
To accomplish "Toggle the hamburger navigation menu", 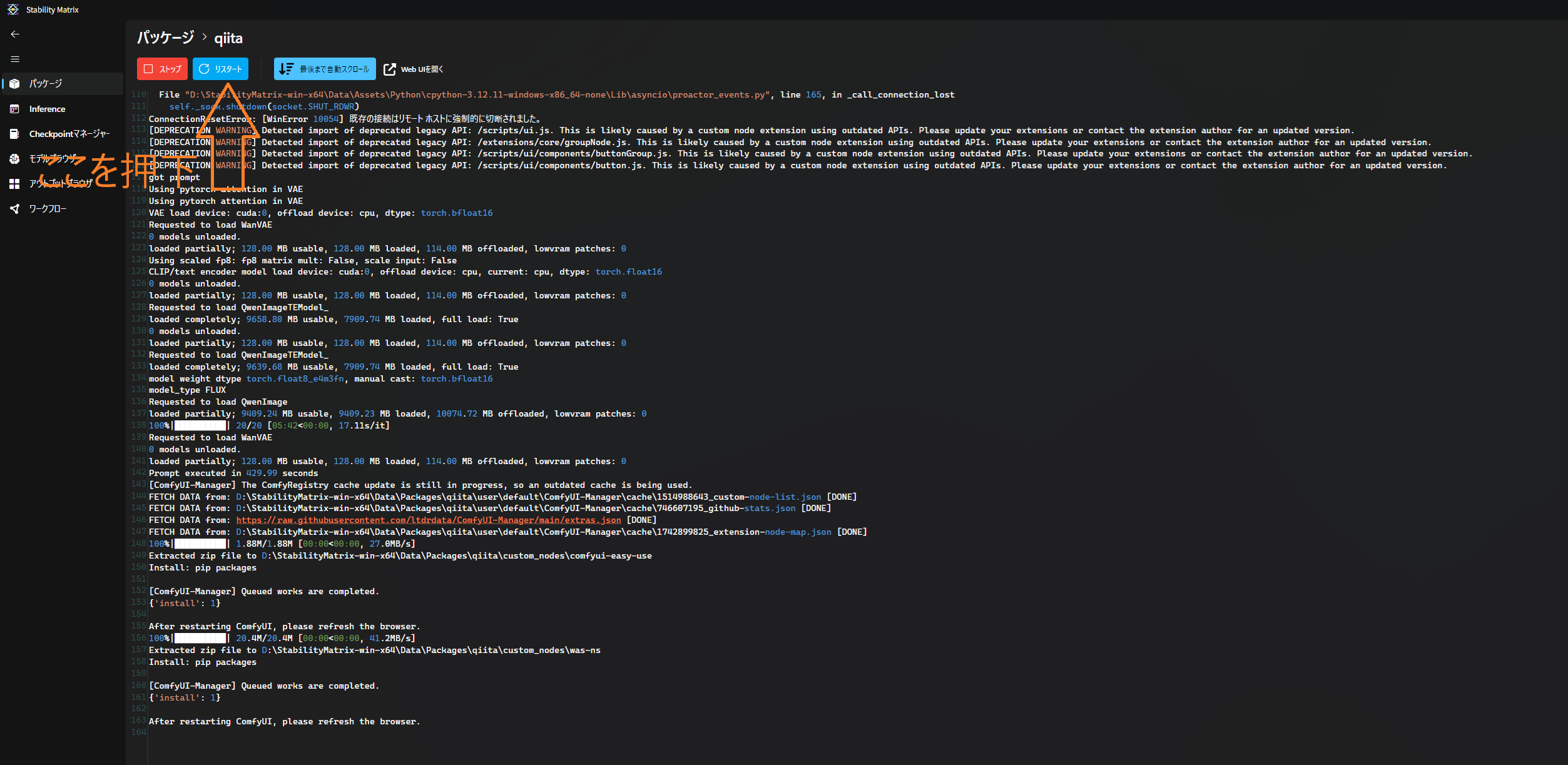I will [15, 59].
